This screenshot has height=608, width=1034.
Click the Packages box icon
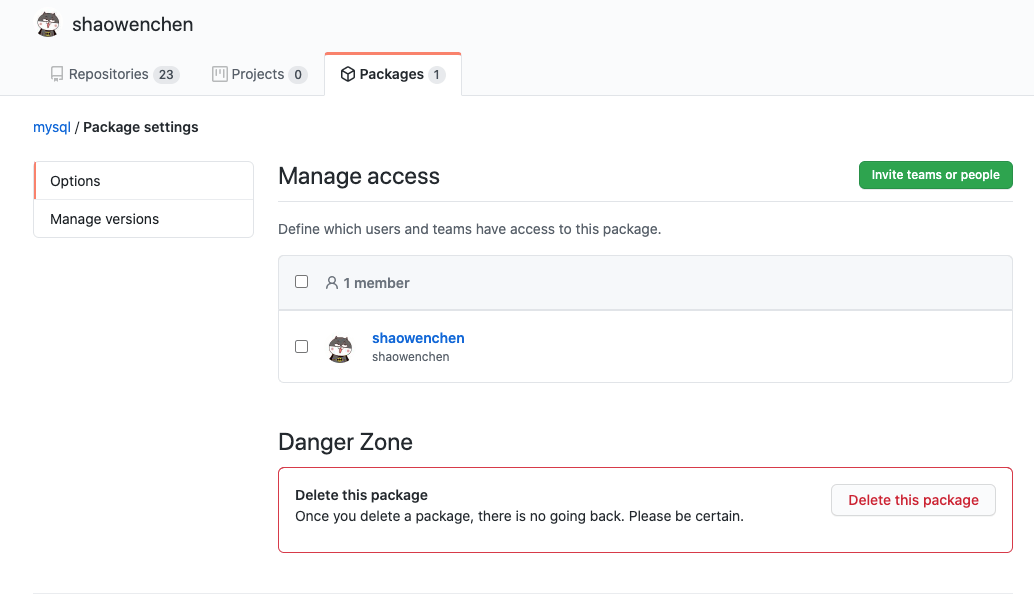tap(348, 75)
